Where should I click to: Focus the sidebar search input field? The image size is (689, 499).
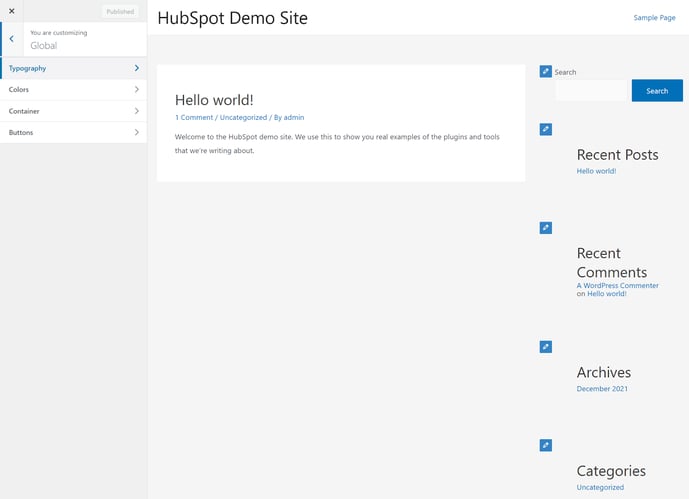coord(591,90)
